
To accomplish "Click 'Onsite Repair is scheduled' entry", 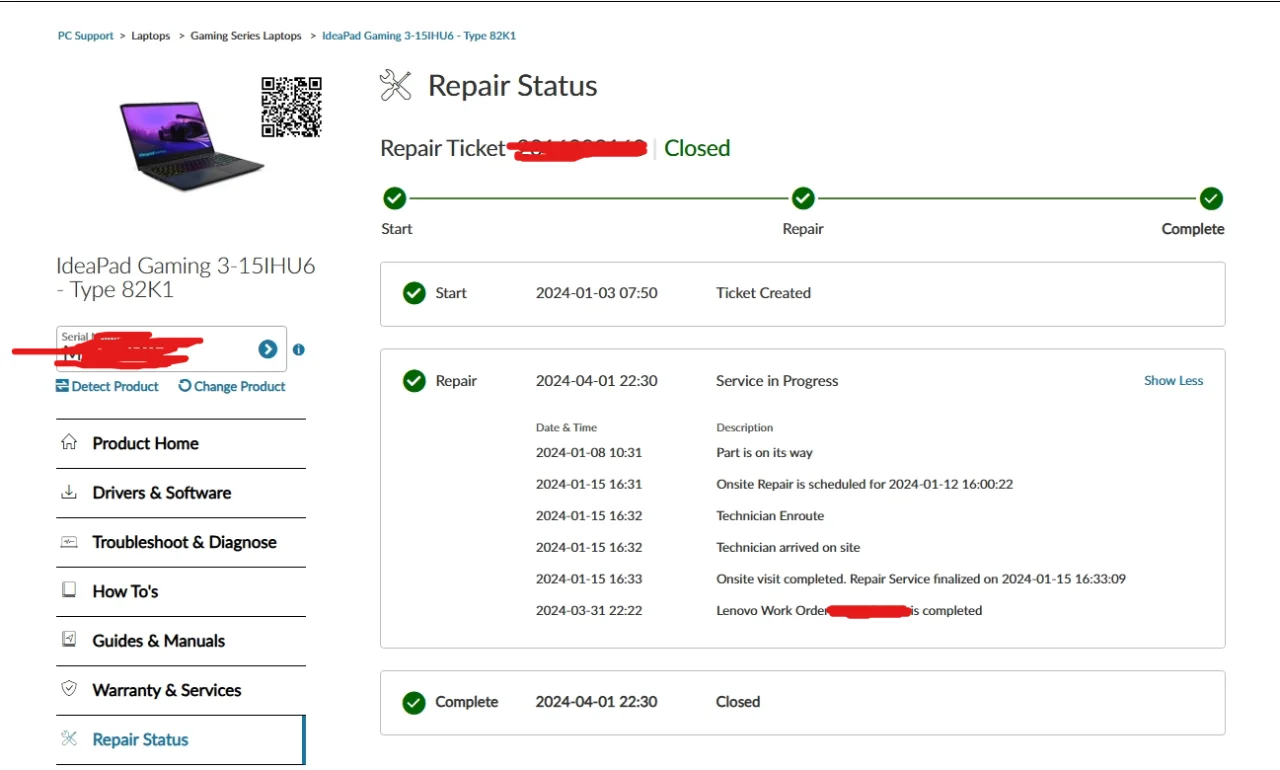I will click(865, 484).
